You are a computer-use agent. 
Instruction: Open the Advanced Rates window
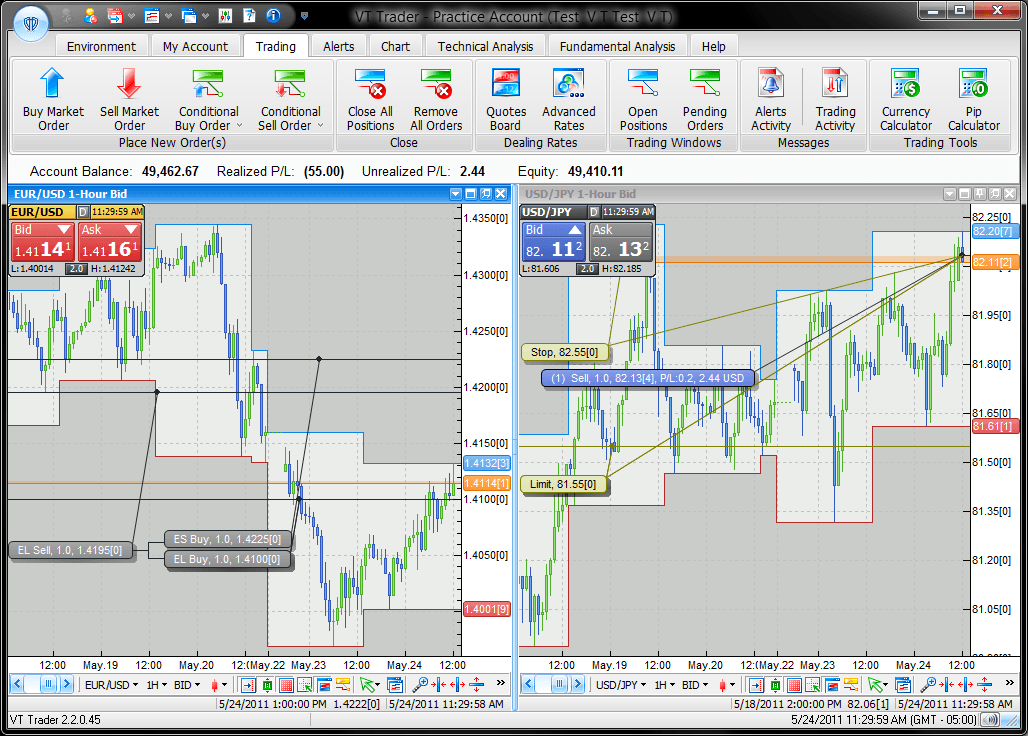pyautogui.click(x=568, y=100)
